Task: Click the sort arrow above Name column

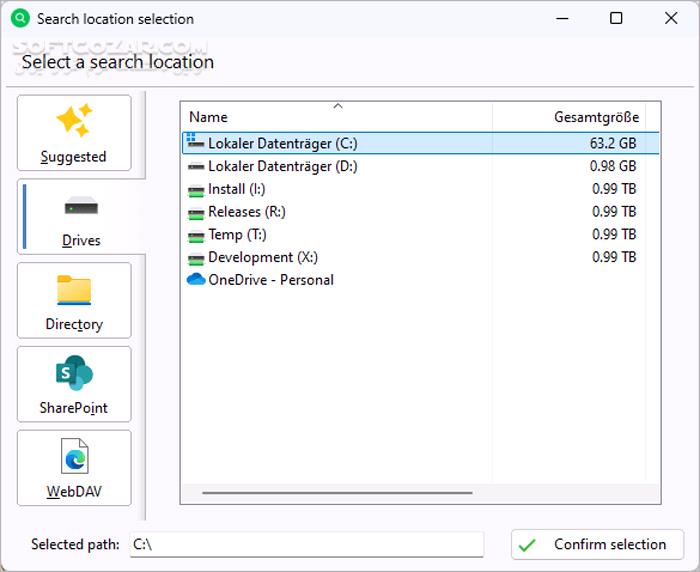Action: pyautogui.click(x=338, y=105)
